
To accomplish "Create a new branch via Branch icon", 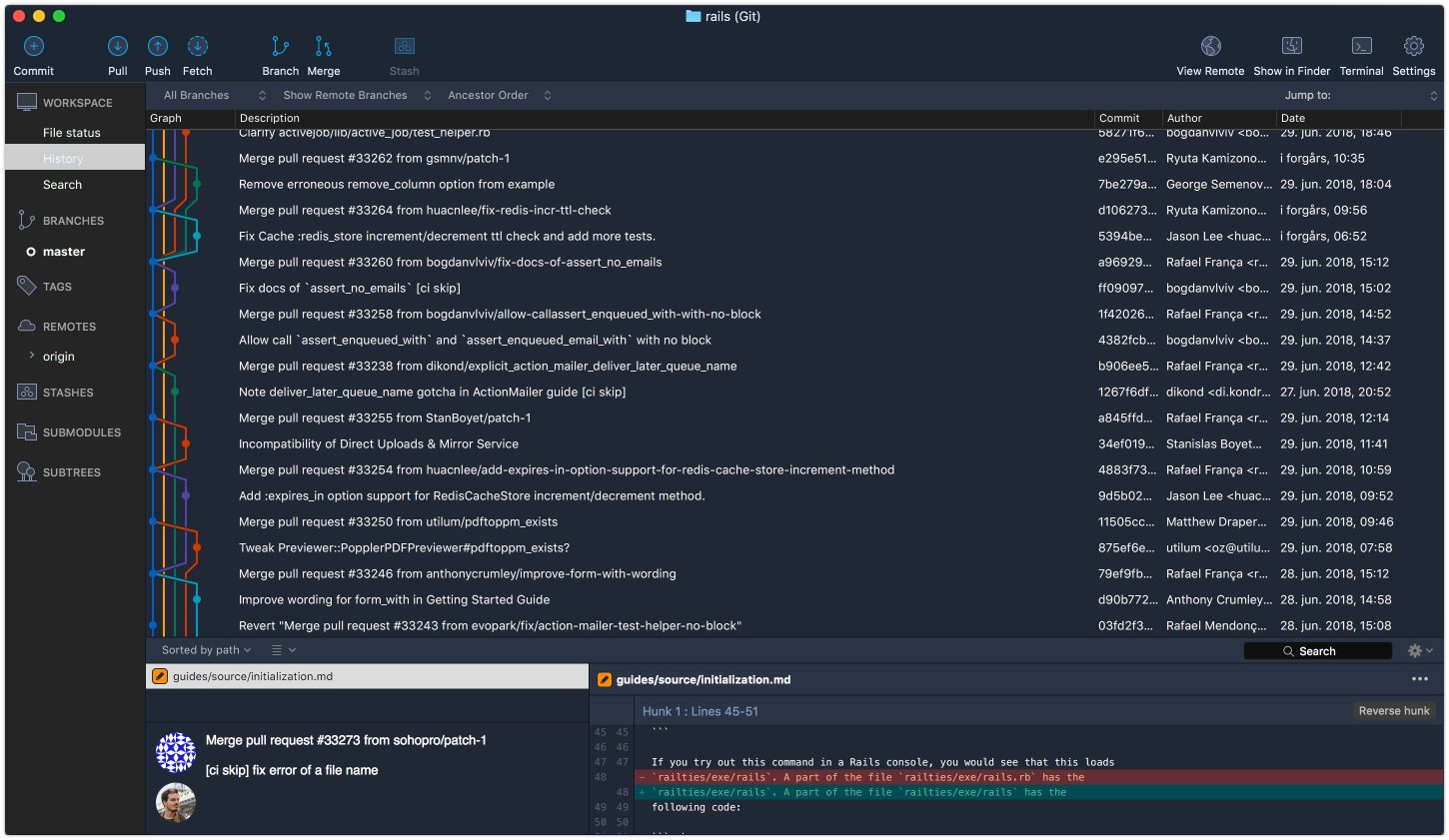I will click(281, 46).
